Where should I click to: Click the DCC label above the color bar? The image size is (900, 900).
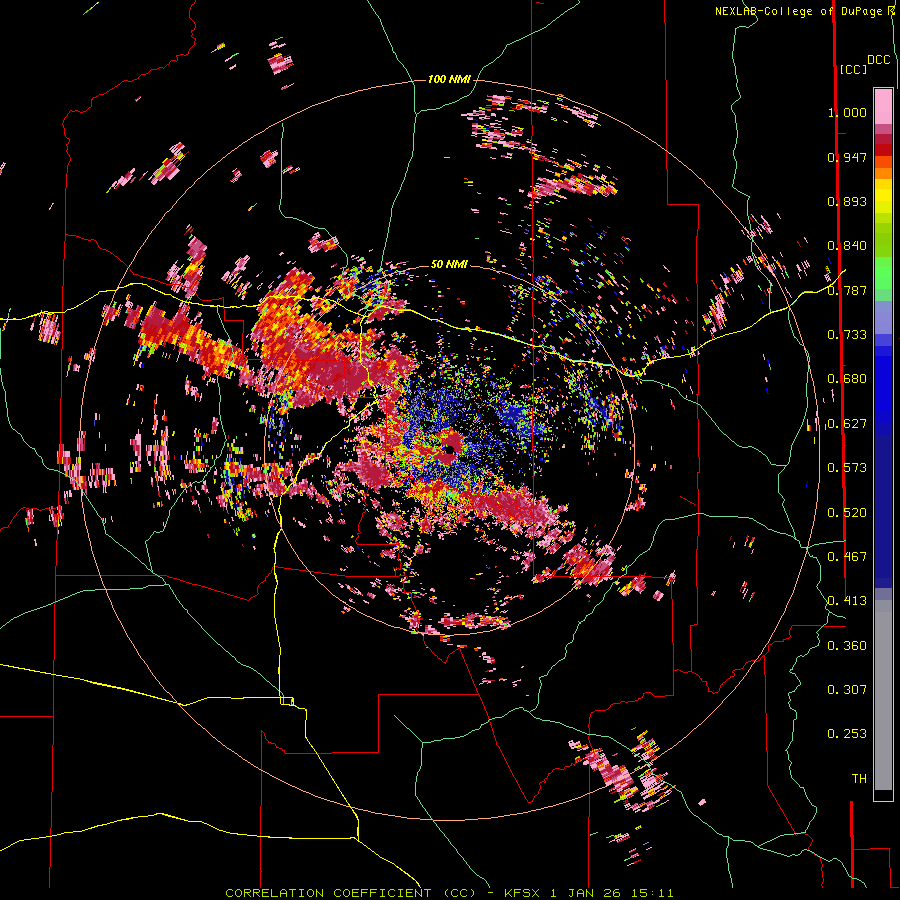pyautogui.click(x=878, y=60)
